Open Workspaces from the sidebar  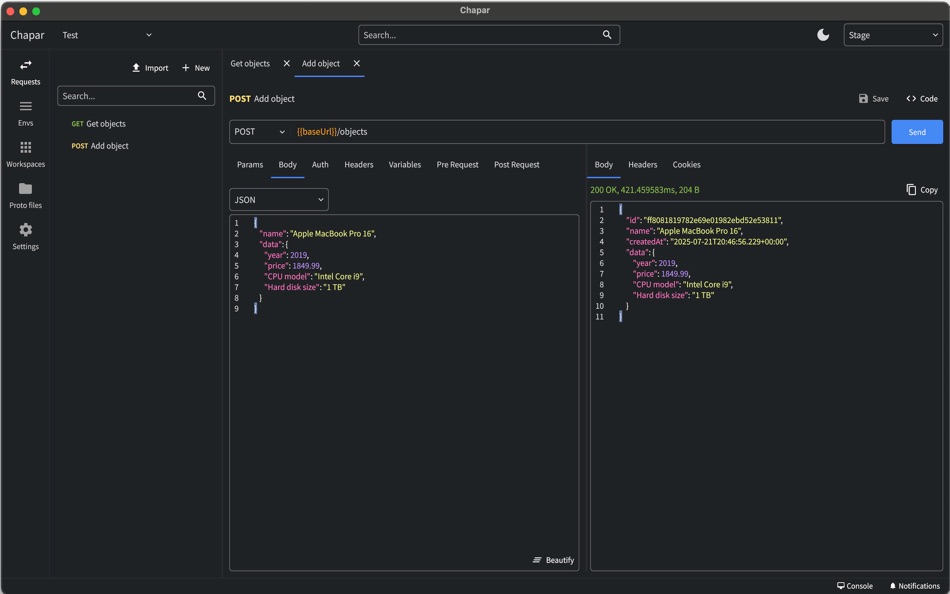[x=25, y=154]
